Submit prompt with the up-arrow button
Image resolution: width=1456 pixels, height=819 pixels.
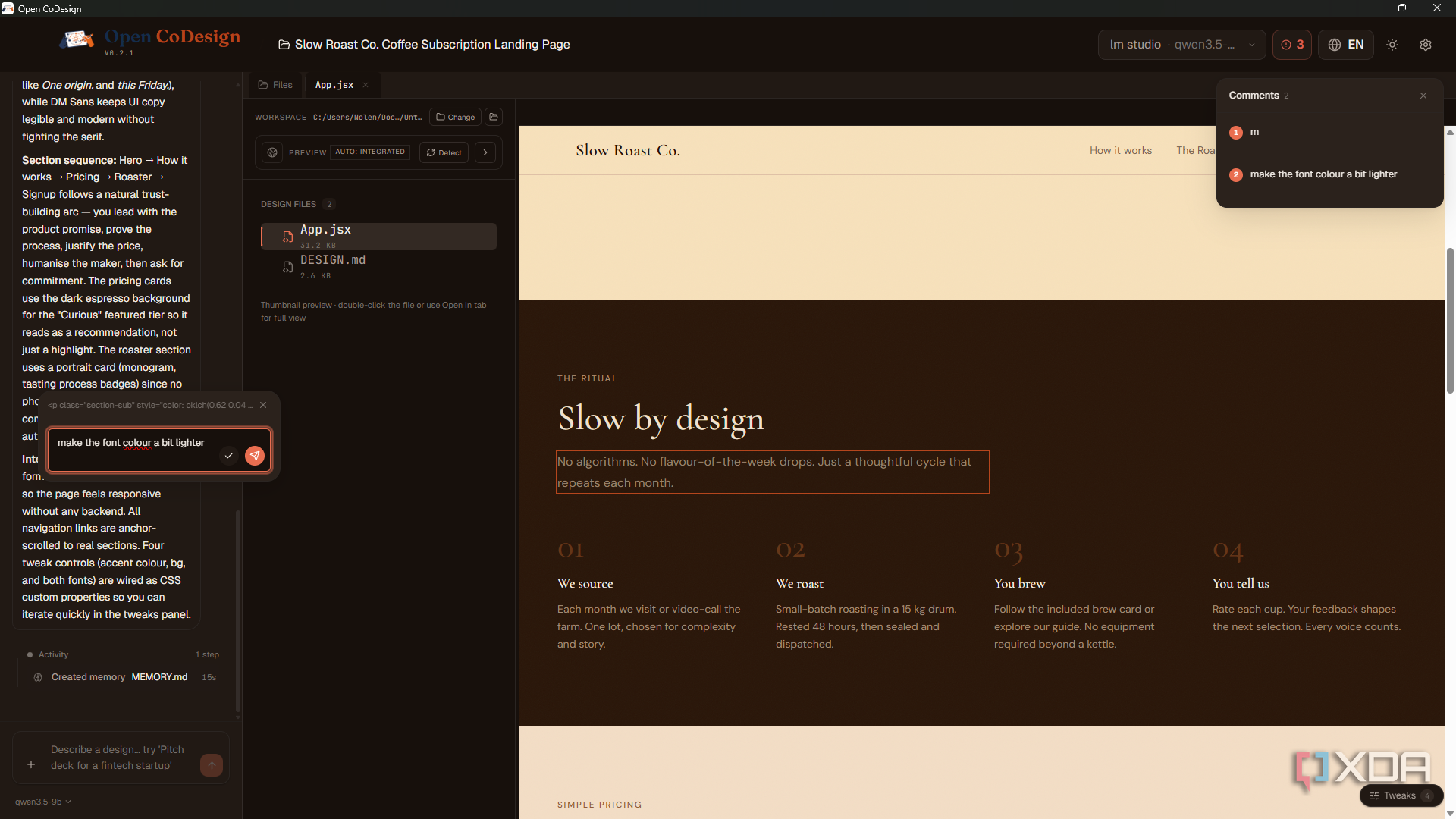coord(212,765)
